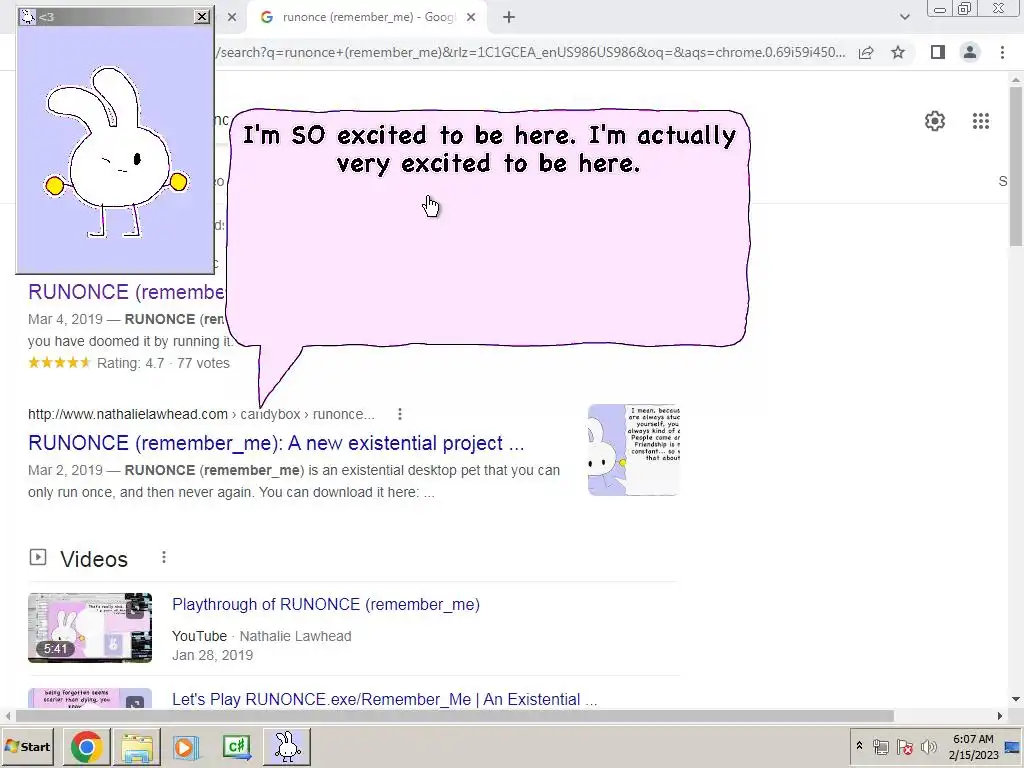Viewport: 1024px width, 768px height.
Task: Click the scroll-down arrow of vertical scrollbar
Action: [x=1016, y=699]
